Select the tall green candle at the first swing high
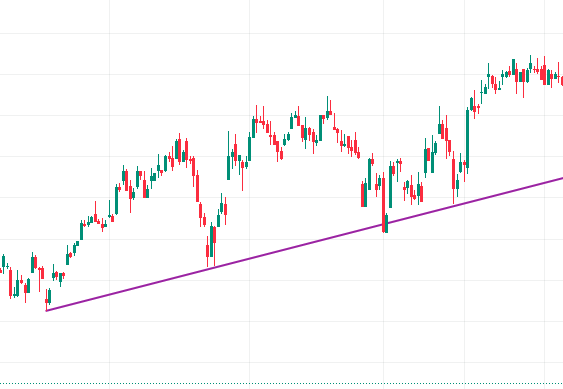The height and width of the screenshot is (389, 563). click(177, 150)
